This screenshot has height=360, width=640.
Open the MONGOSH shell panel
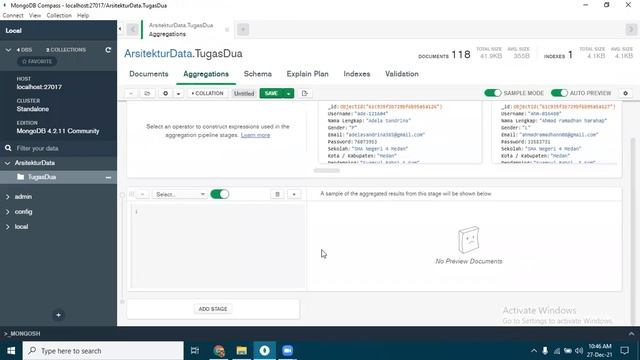click(22, 333)
